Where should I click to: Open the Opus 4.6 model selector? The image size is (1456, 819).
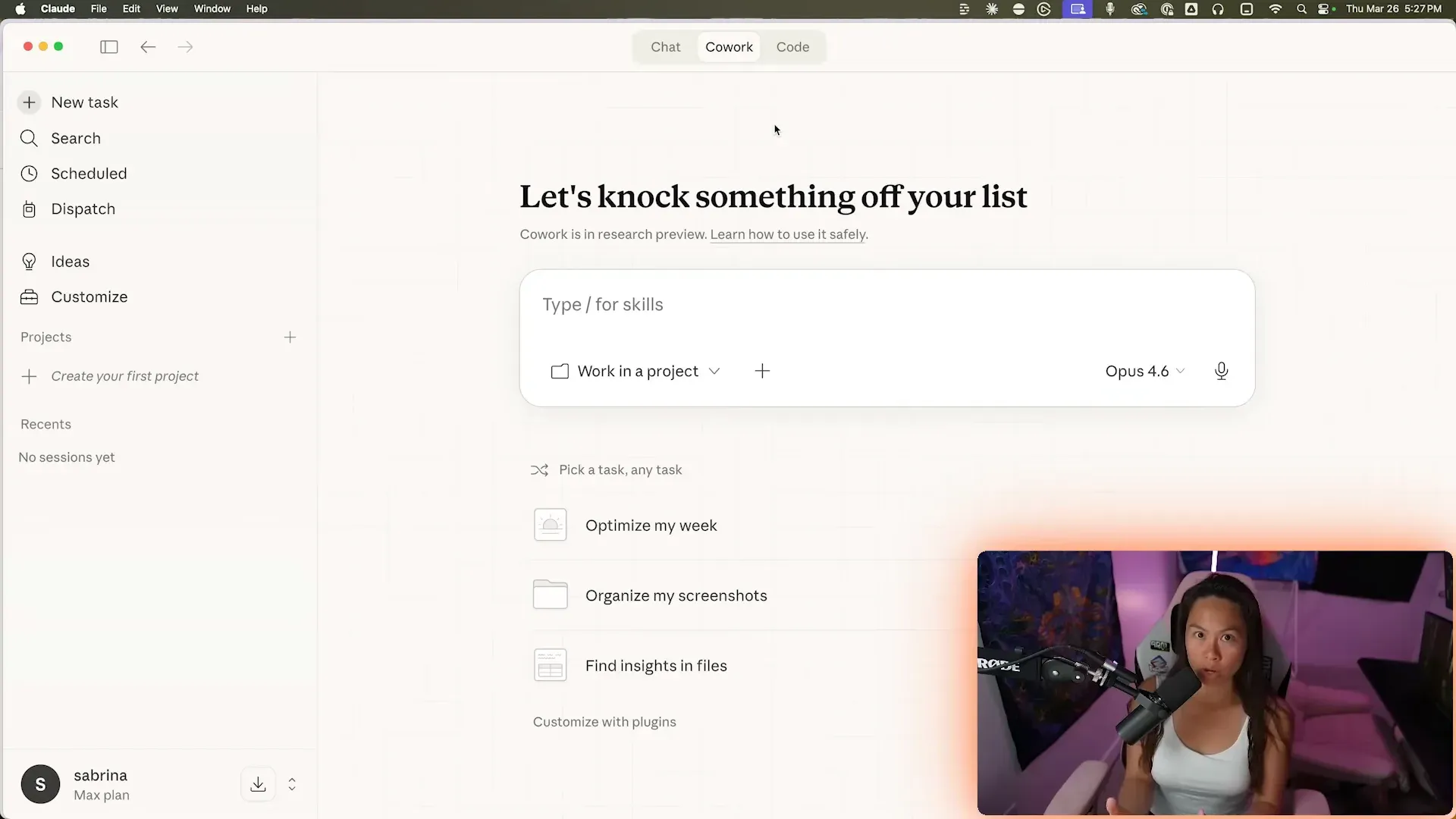click(x=1144, y=371)
